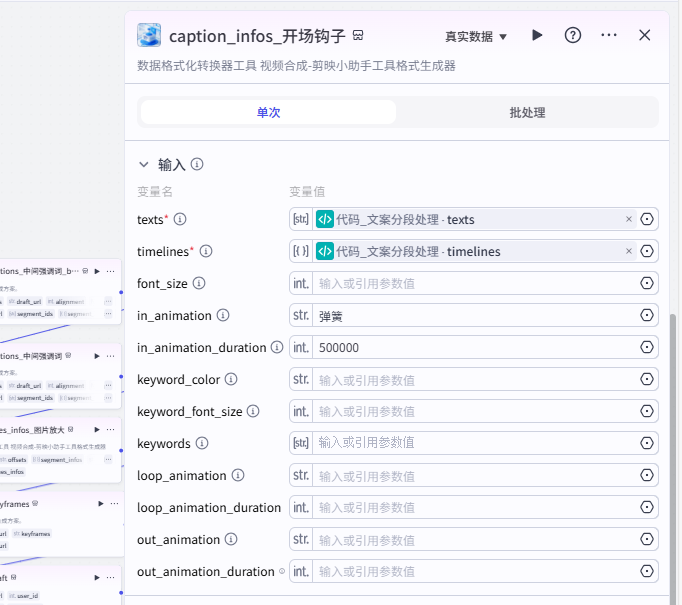Run the caption_infos node with play button

tap(537, 35)
